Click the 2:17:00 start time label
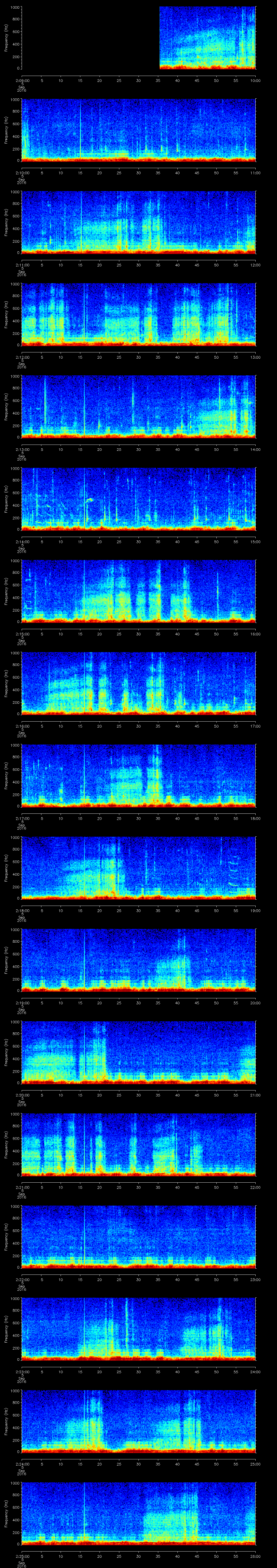This screenshot has width=277, height=1568. (x=22, y=818)
